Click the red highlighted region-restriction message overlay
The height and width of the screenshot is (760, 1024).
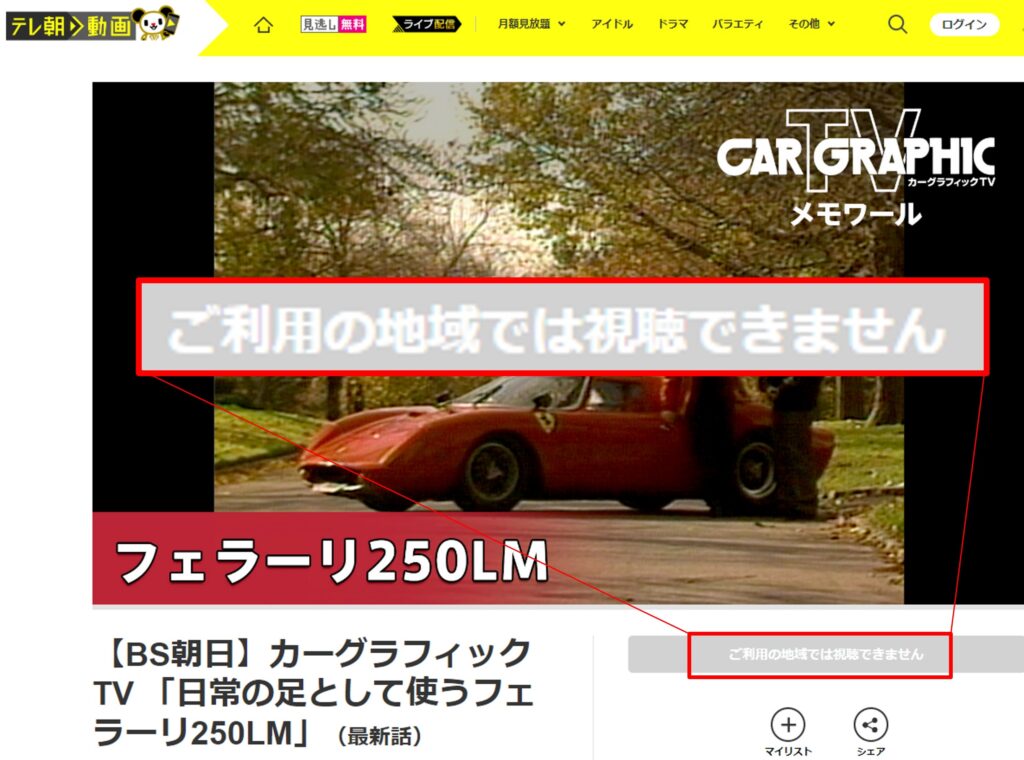[560, 323]
